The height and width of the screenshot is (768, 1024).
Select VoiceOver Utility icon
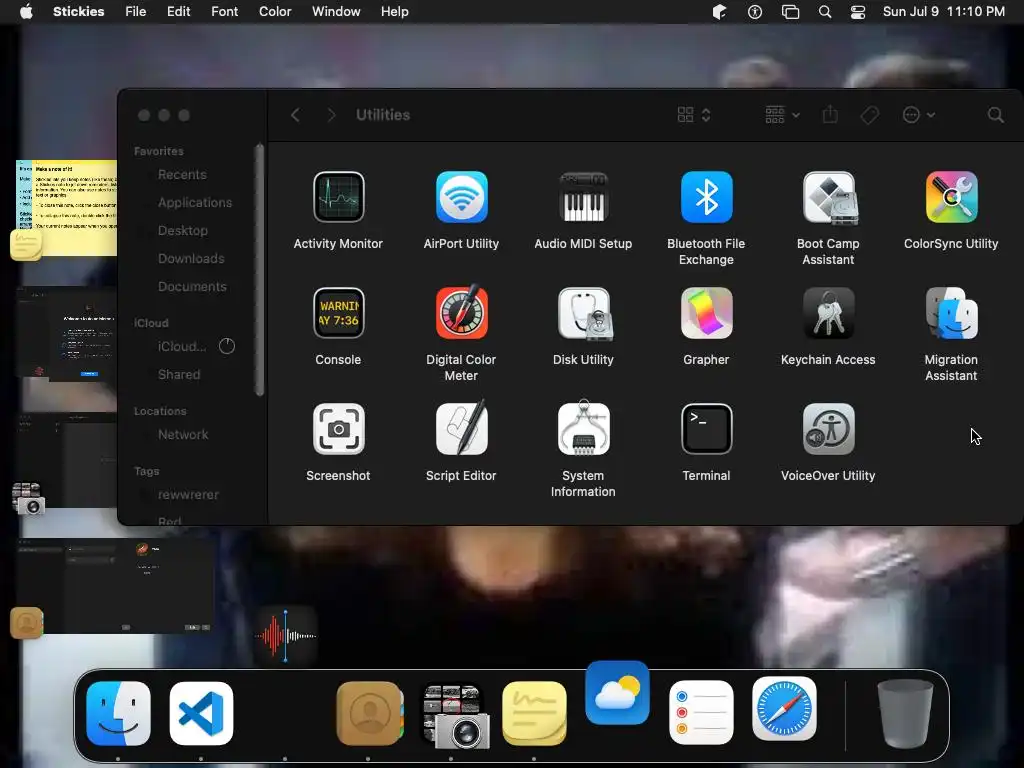(x=828, y=429)
